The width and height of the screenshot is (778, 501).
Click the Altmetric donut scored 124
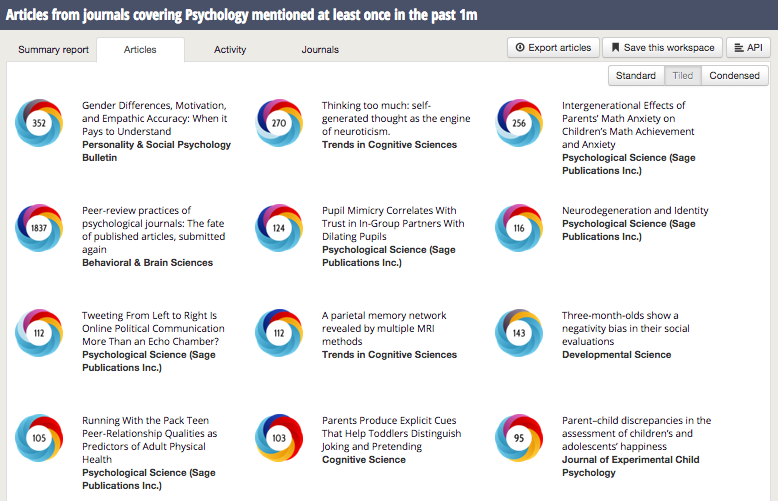[279, 228]
